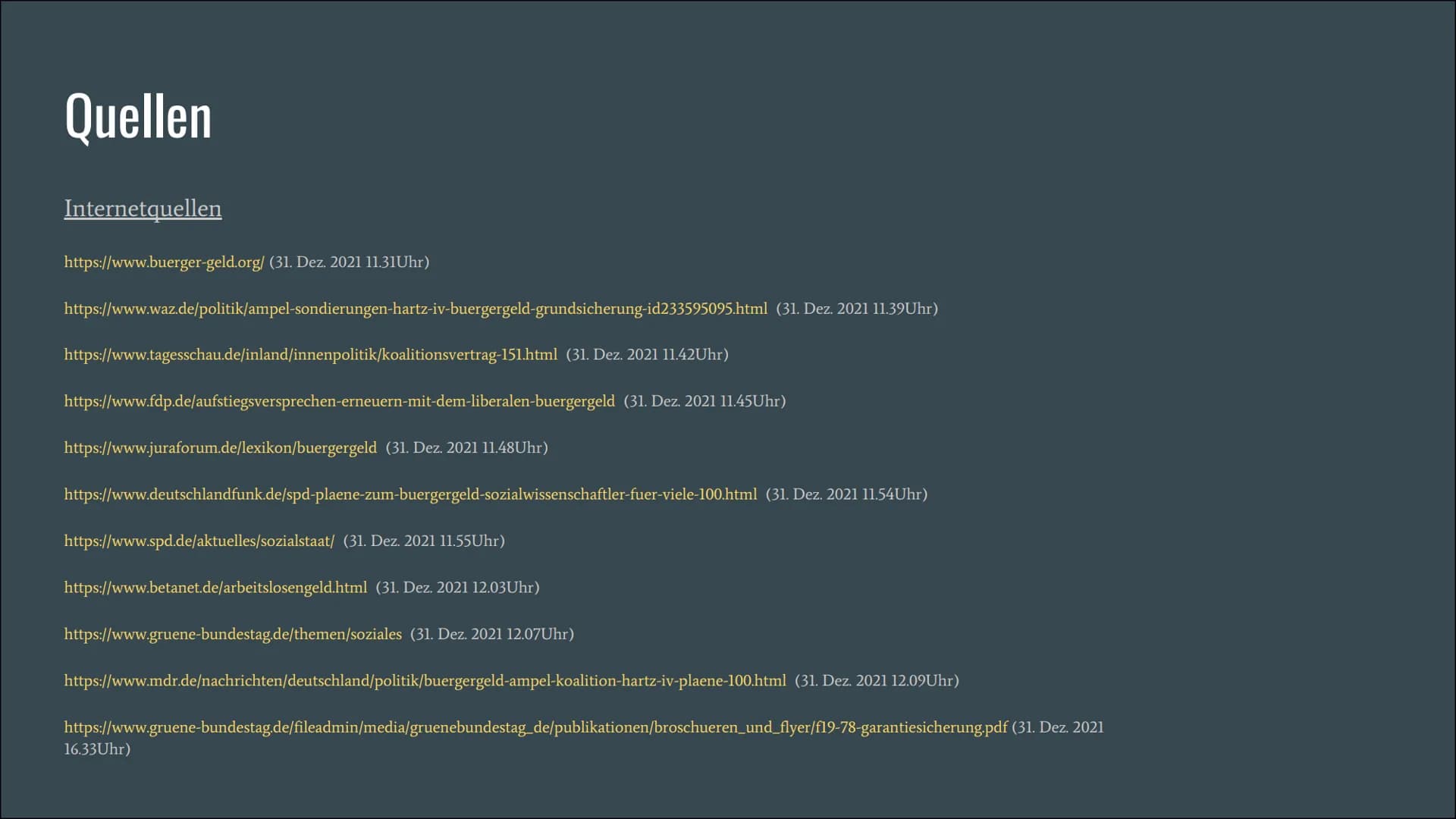Open deutschlandfunk.de SPD-Plaene article
The height and width of the screenshot is (819, 1456).
coord(410,494)
